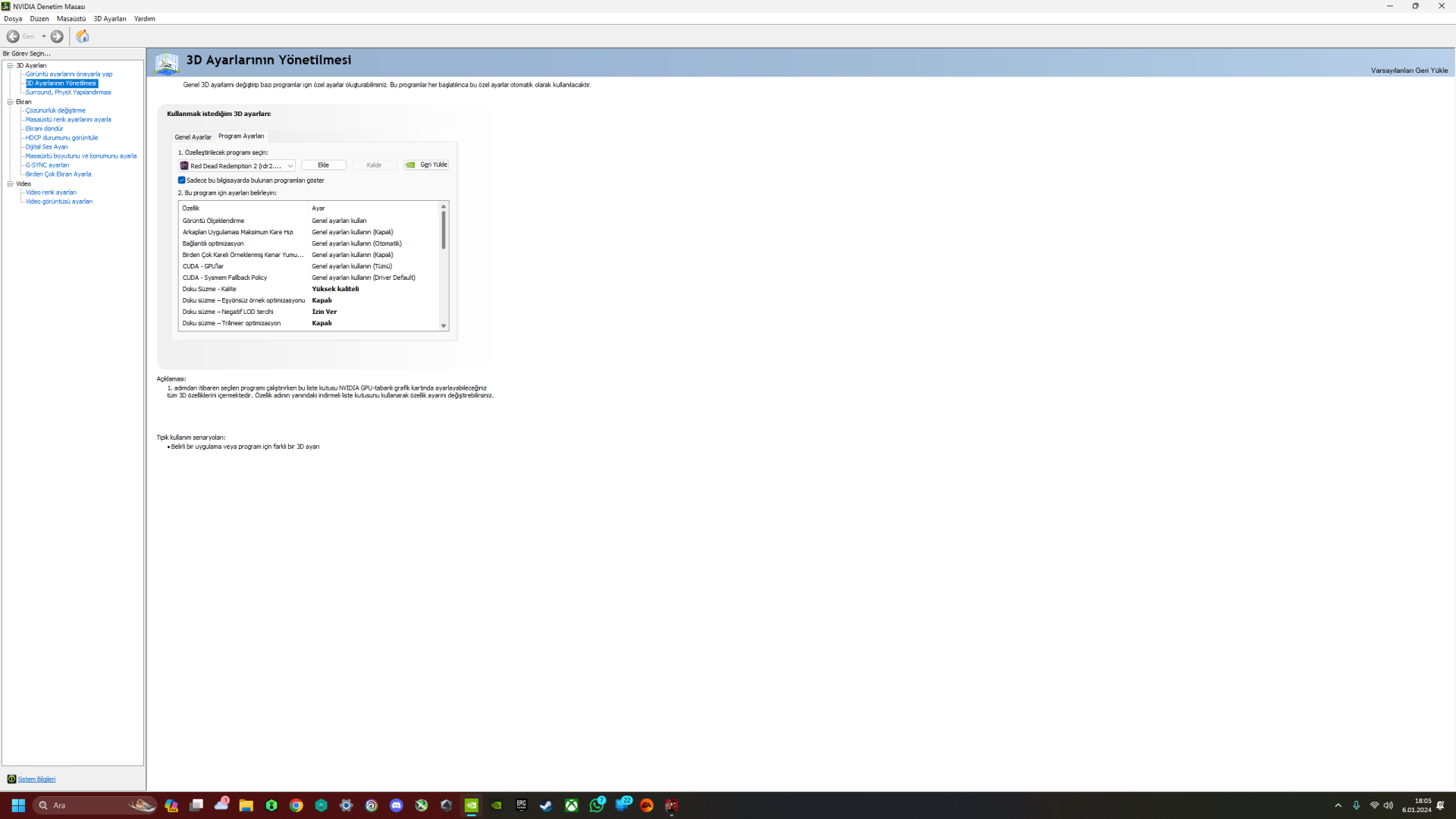
Task: Click the Varsayılanları Geri Yükle link
Action: click(x=1408, y=71)
